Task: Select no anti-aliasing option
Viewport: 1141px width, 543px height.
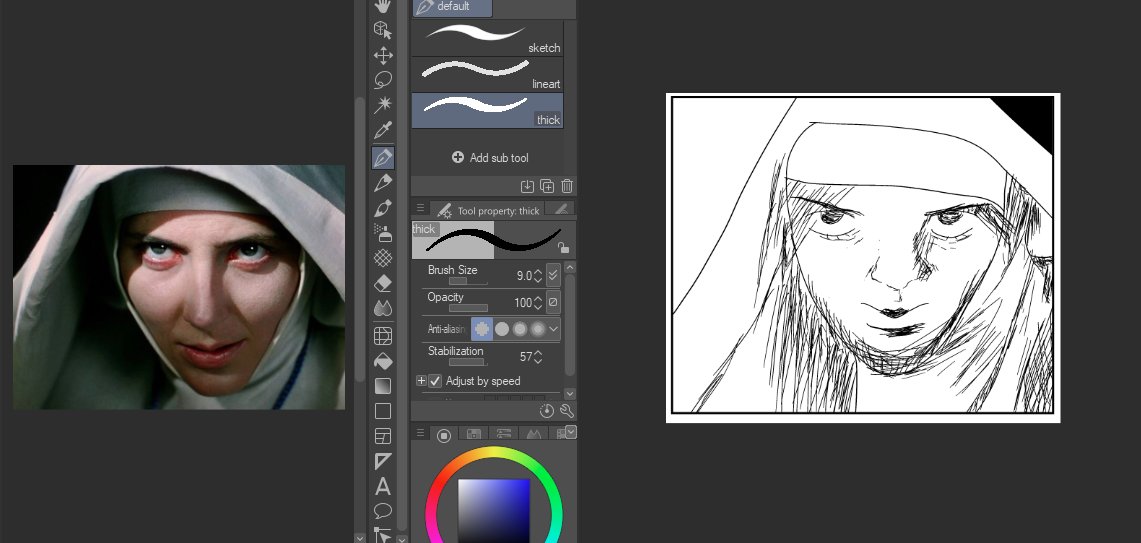Action: tap(482, 329)
